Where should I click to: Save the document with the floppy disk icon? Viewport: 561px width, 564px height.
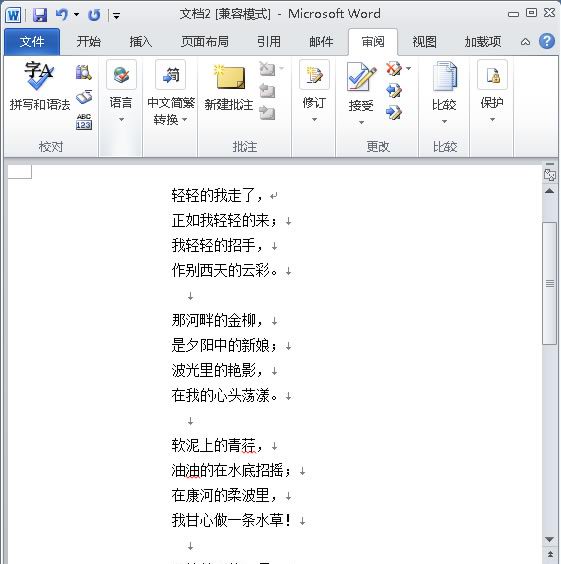click(x=40, y=15)
